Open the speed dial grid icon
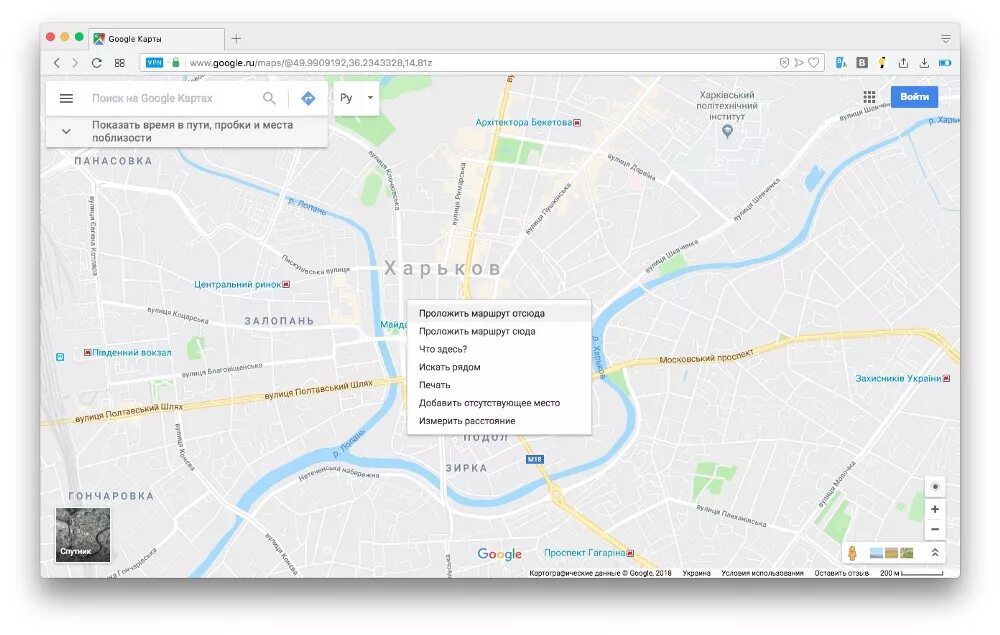 click(119, 62)
